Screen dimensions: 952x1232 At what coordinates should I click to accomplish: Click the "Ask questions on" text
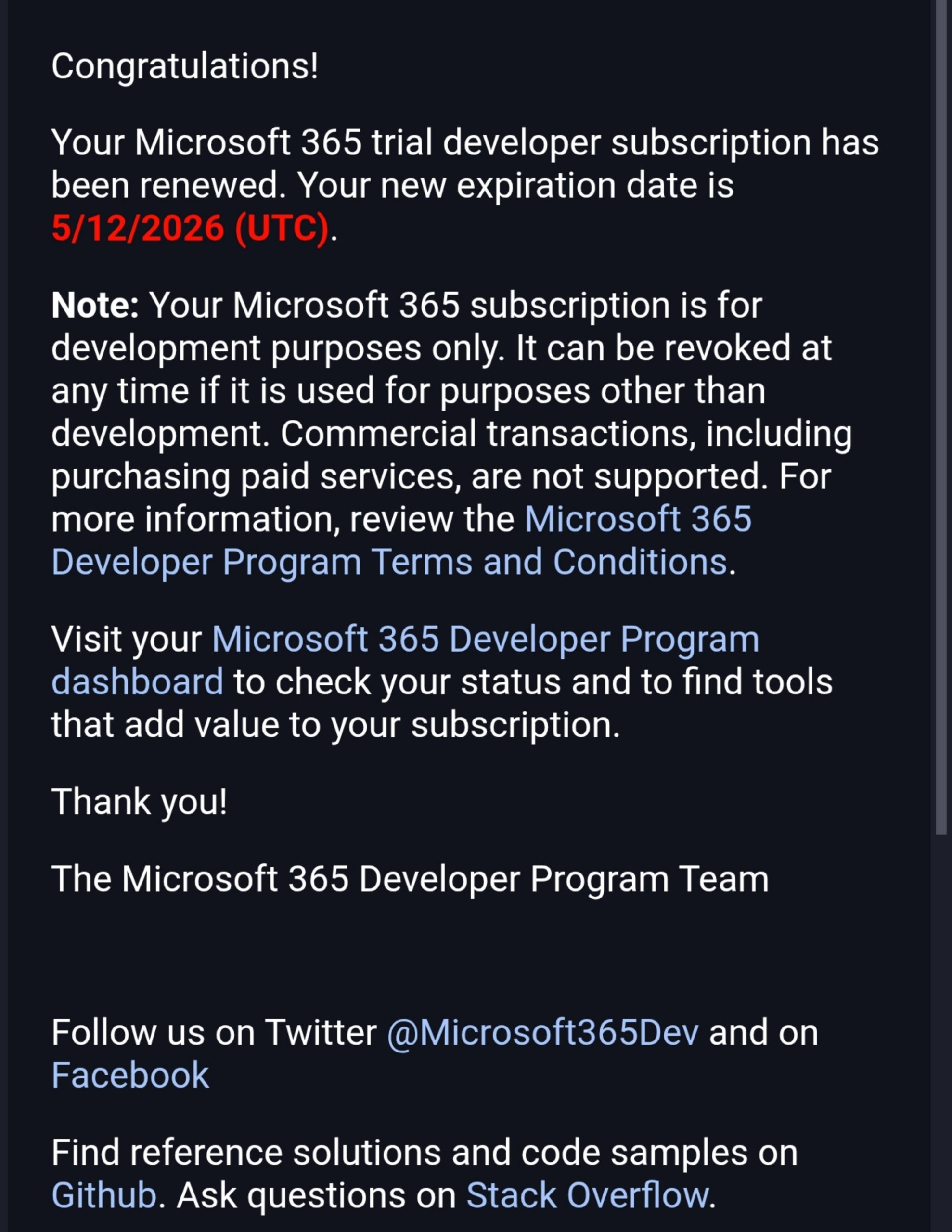tap(316, 1195)
